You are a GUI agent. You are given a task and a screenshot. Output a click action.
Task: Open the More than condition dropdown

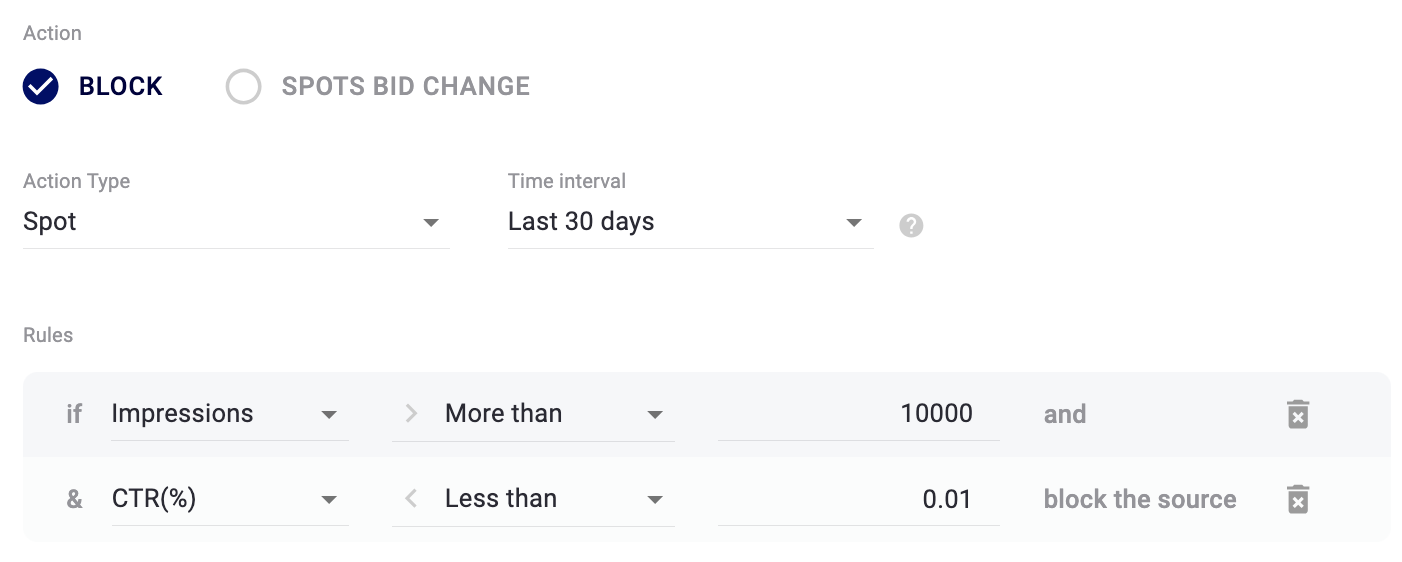pyautogui.click(x=558, y=414)
